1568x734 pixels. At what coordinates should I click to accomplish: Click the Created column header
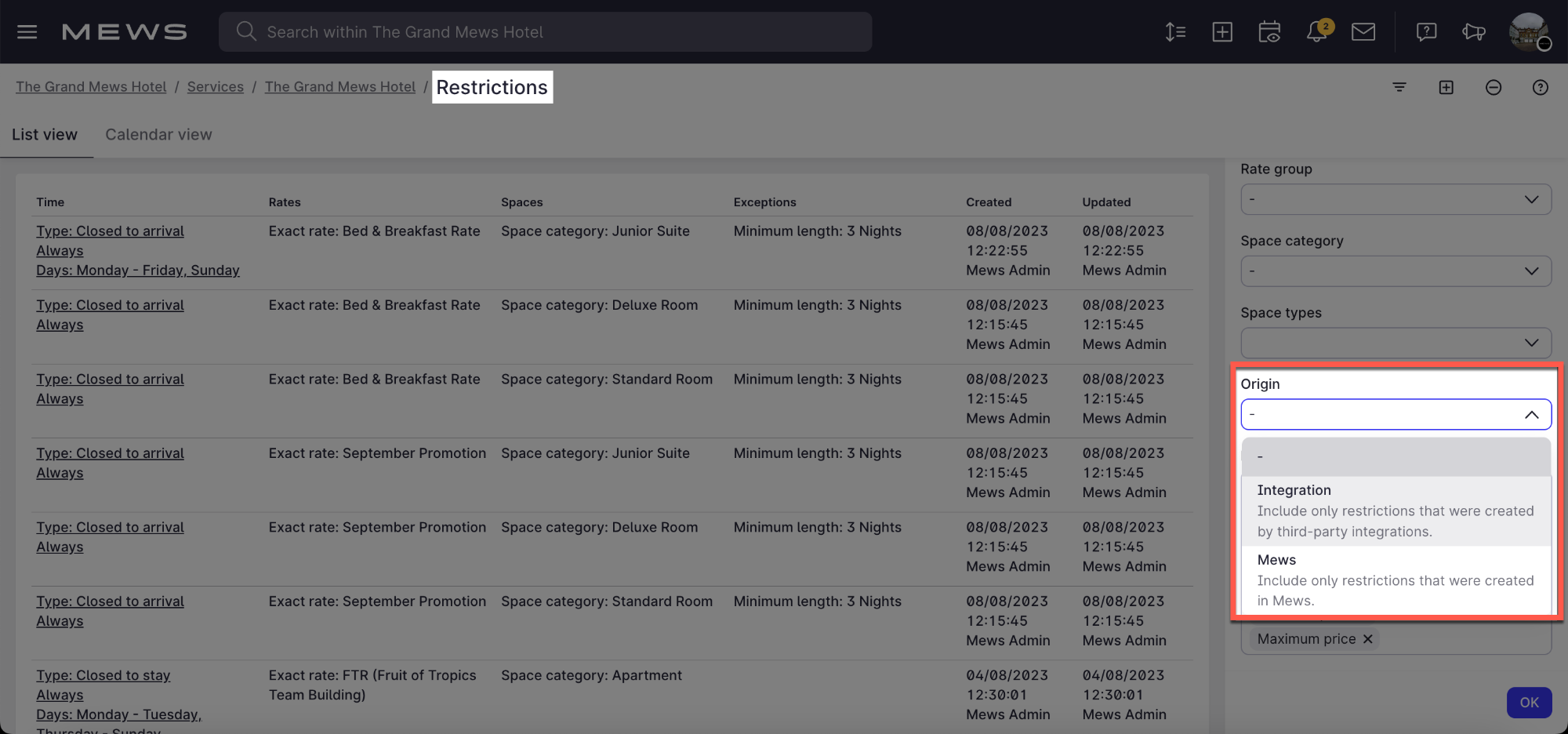(989, 202)
